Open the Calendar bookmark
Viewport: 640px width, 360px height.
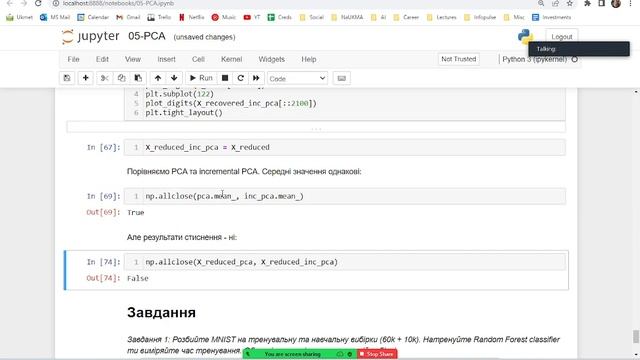[93, 17]
